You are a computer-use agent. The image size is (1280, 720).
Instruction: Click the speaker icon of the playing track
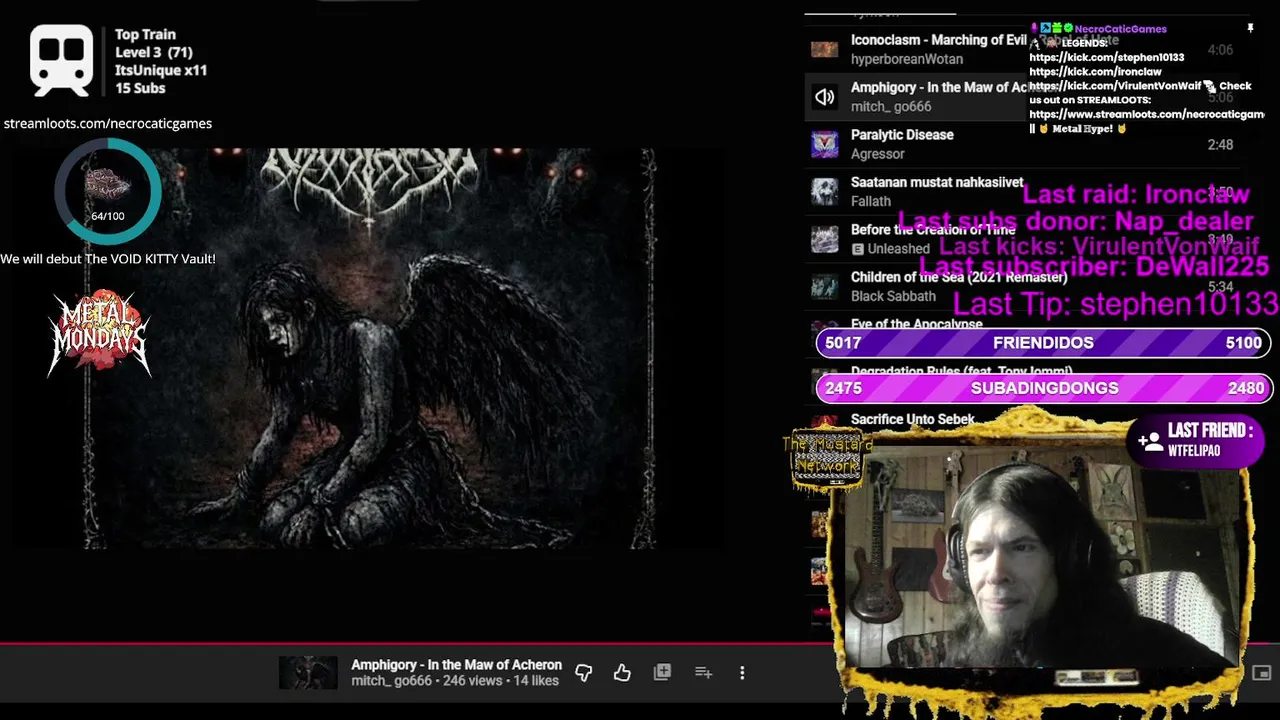(824, 97)
